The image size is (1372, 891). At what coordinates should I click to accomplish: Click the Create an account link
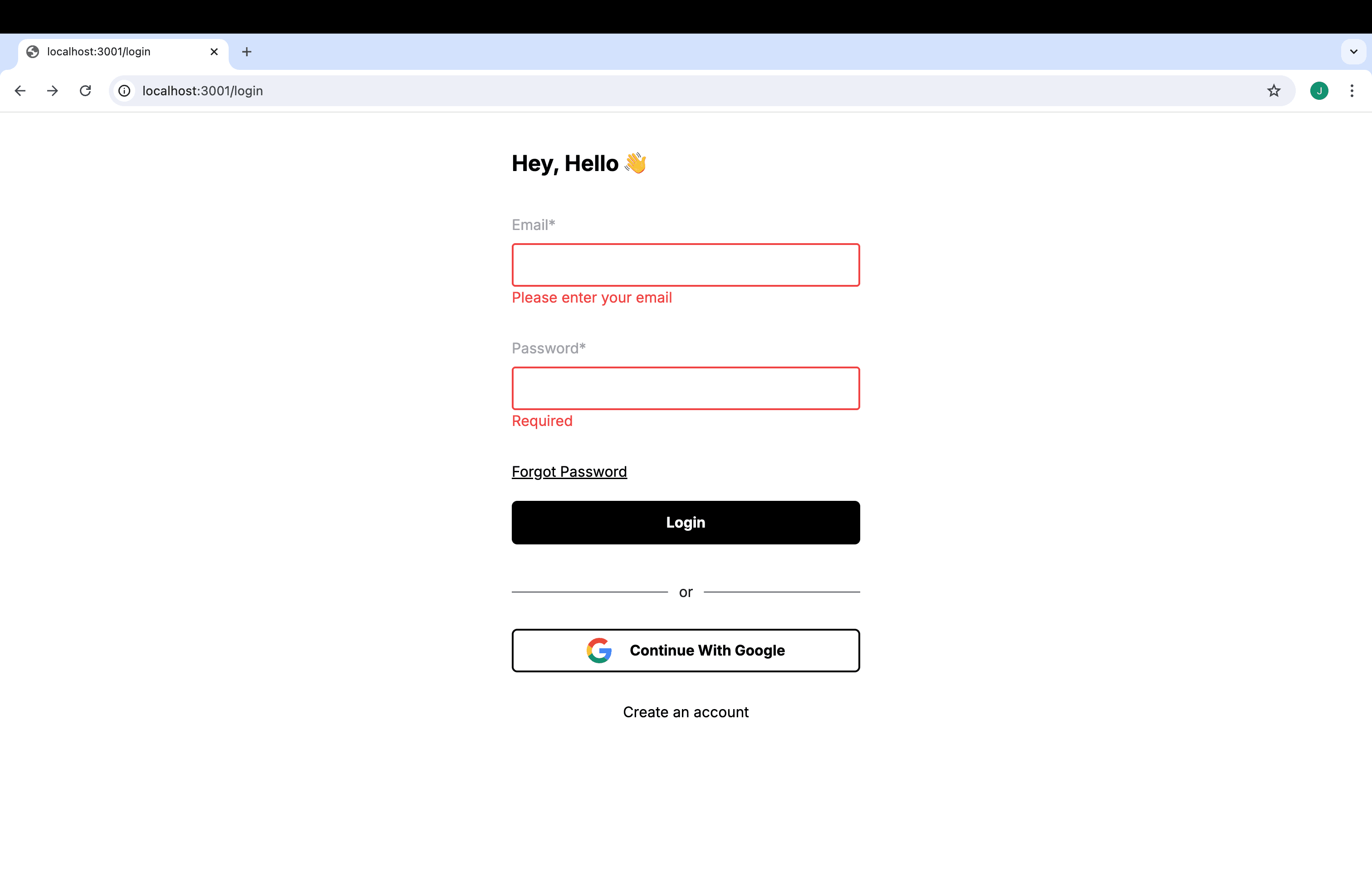click(685, 712)
